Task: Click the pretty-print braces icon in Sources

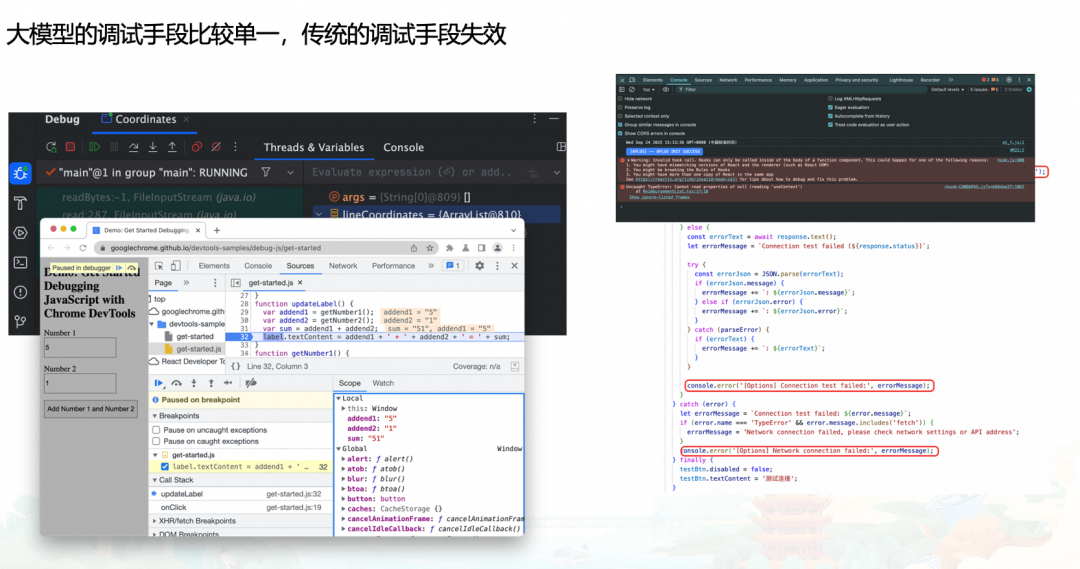Action: (x=236, y=366)
